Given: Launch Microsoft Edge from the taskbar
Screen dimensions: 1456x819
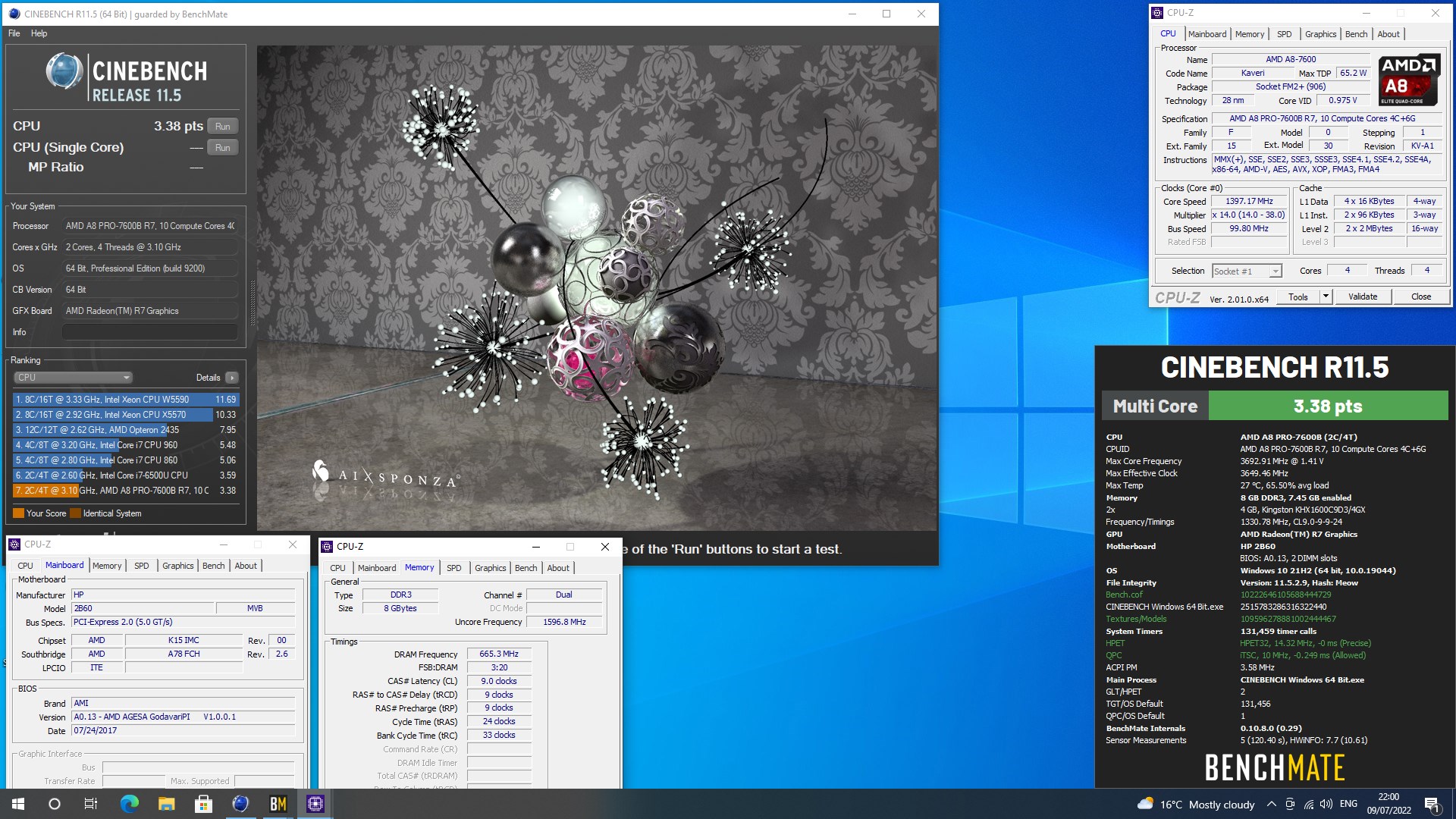Looking at the screenshot, I should [130, 804].
